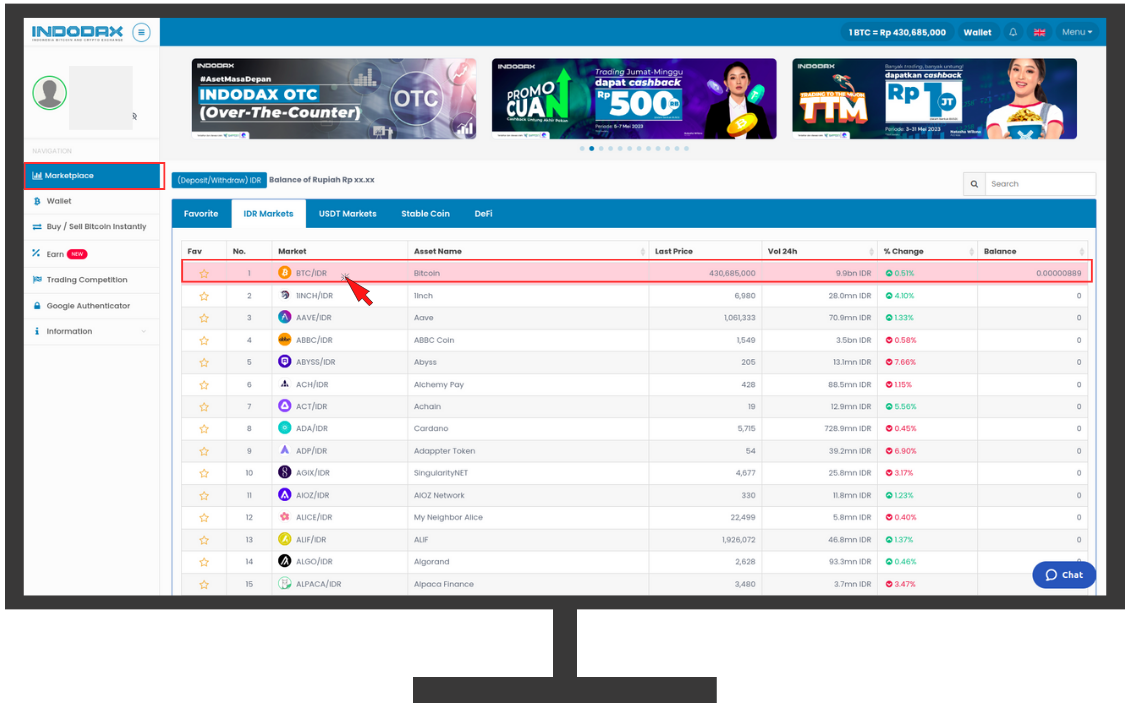Click the user avatar icon
This screenshot has width=1130, height=707.
pyautogui.click(x=50, y=93)
